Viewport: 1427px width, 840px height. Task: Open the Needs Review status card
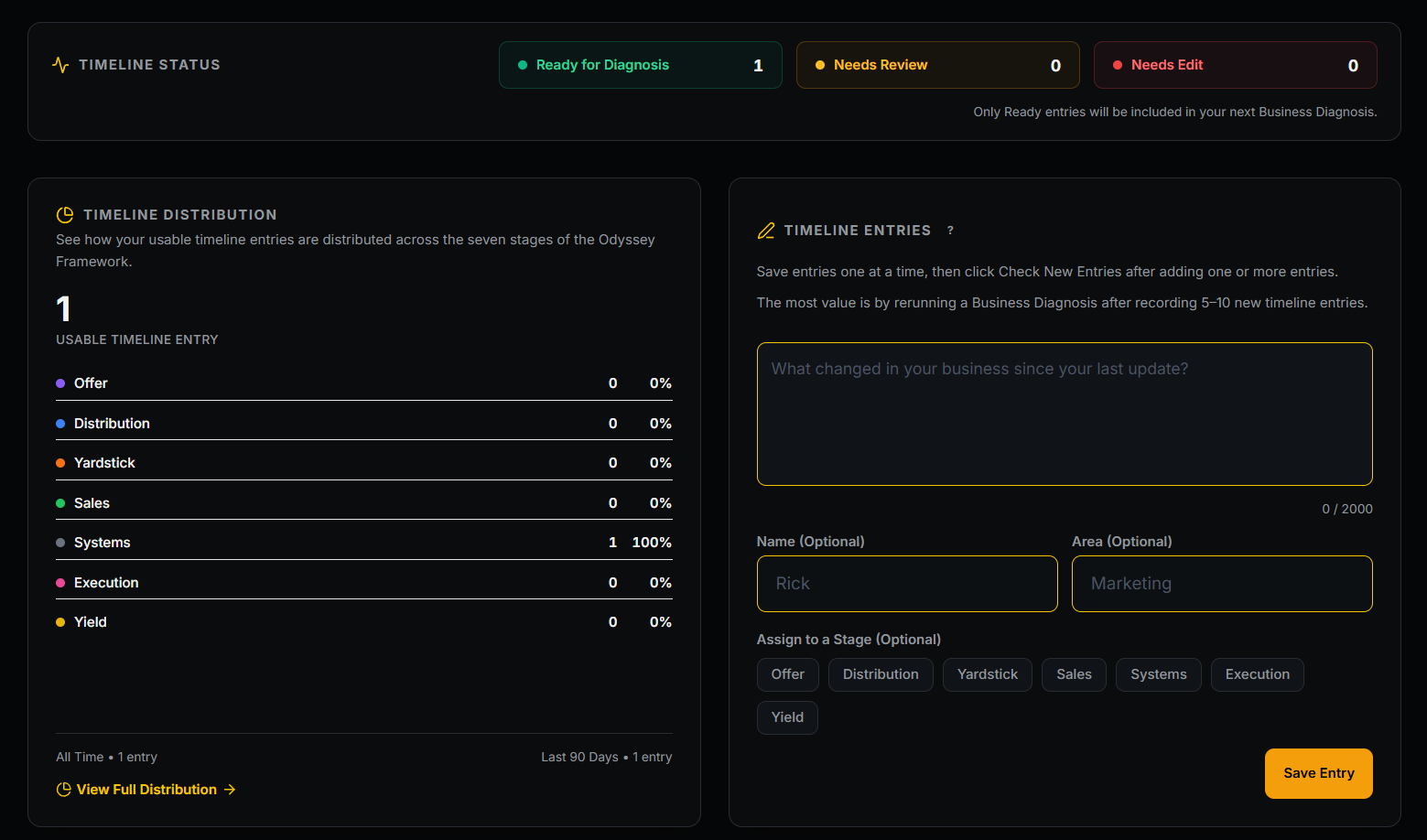(x=938, y=65)
